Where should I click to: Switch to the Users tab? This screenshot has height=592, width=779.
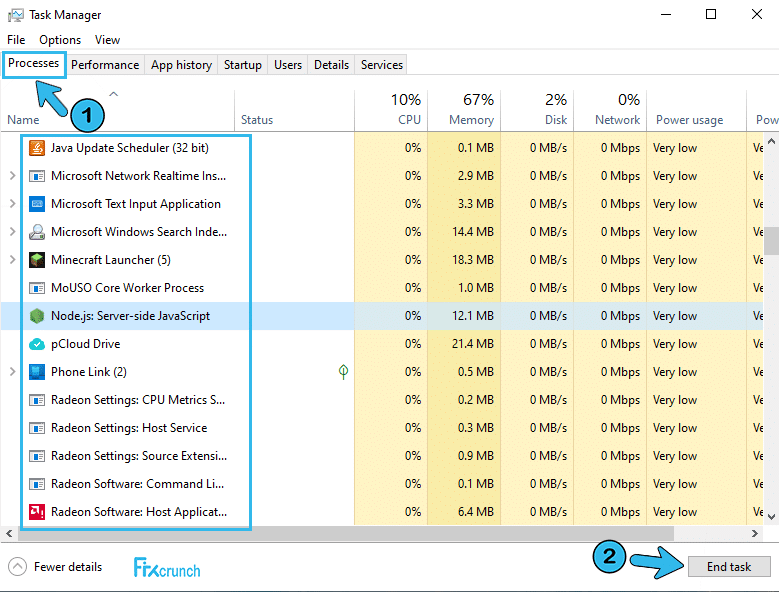coord(288,65)
